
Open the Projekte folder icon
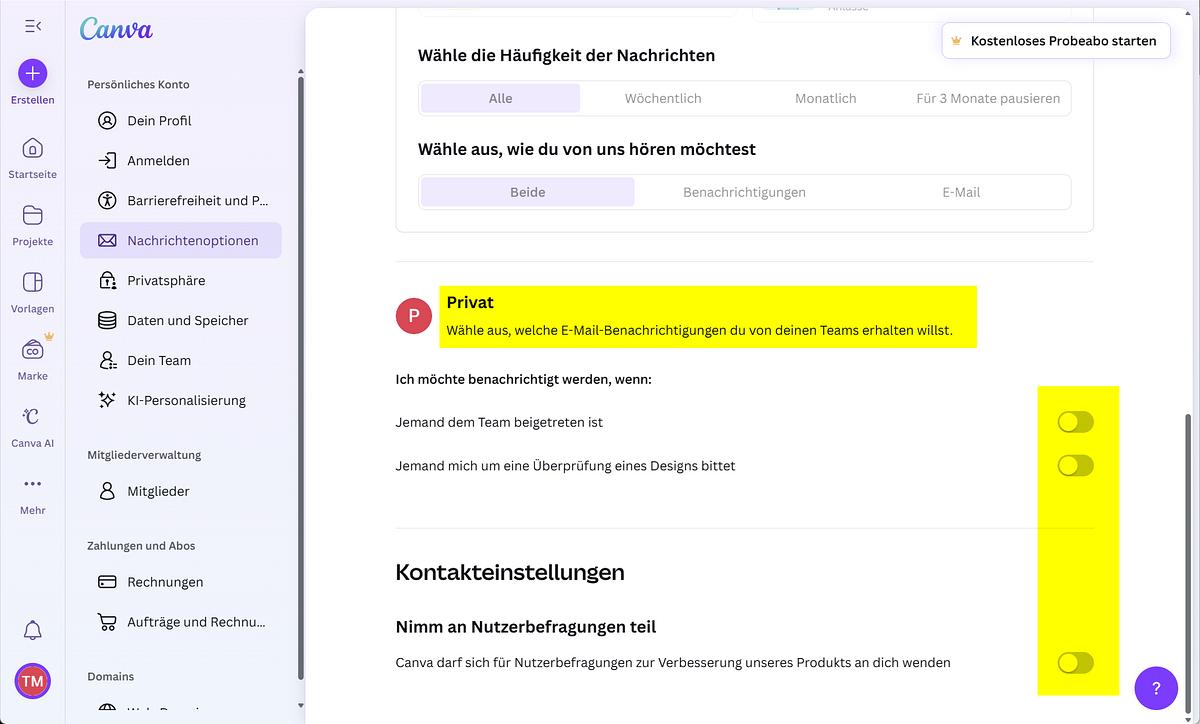pos(32,216)
